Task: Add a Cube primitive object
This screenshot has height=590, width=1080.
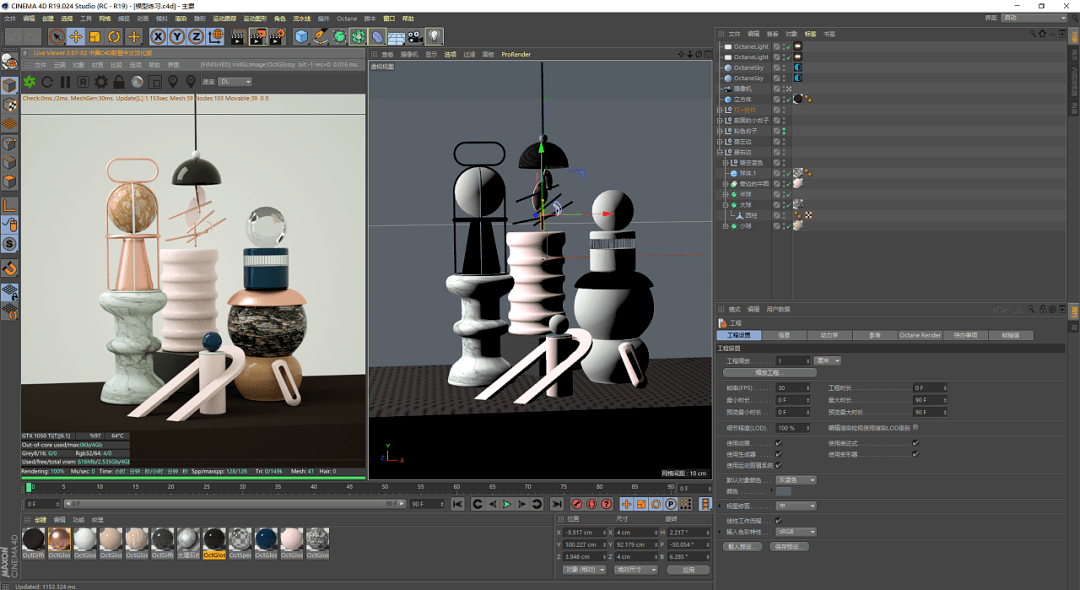Action: point(301,36)
